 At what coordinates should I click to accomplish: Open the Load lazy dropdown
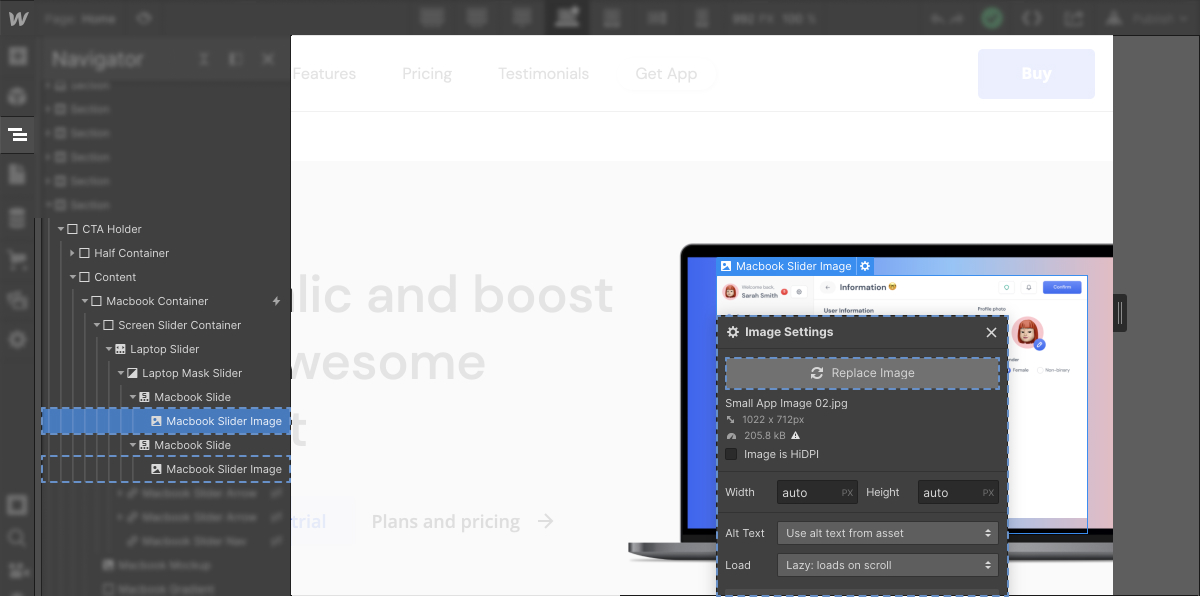[888, 565]
